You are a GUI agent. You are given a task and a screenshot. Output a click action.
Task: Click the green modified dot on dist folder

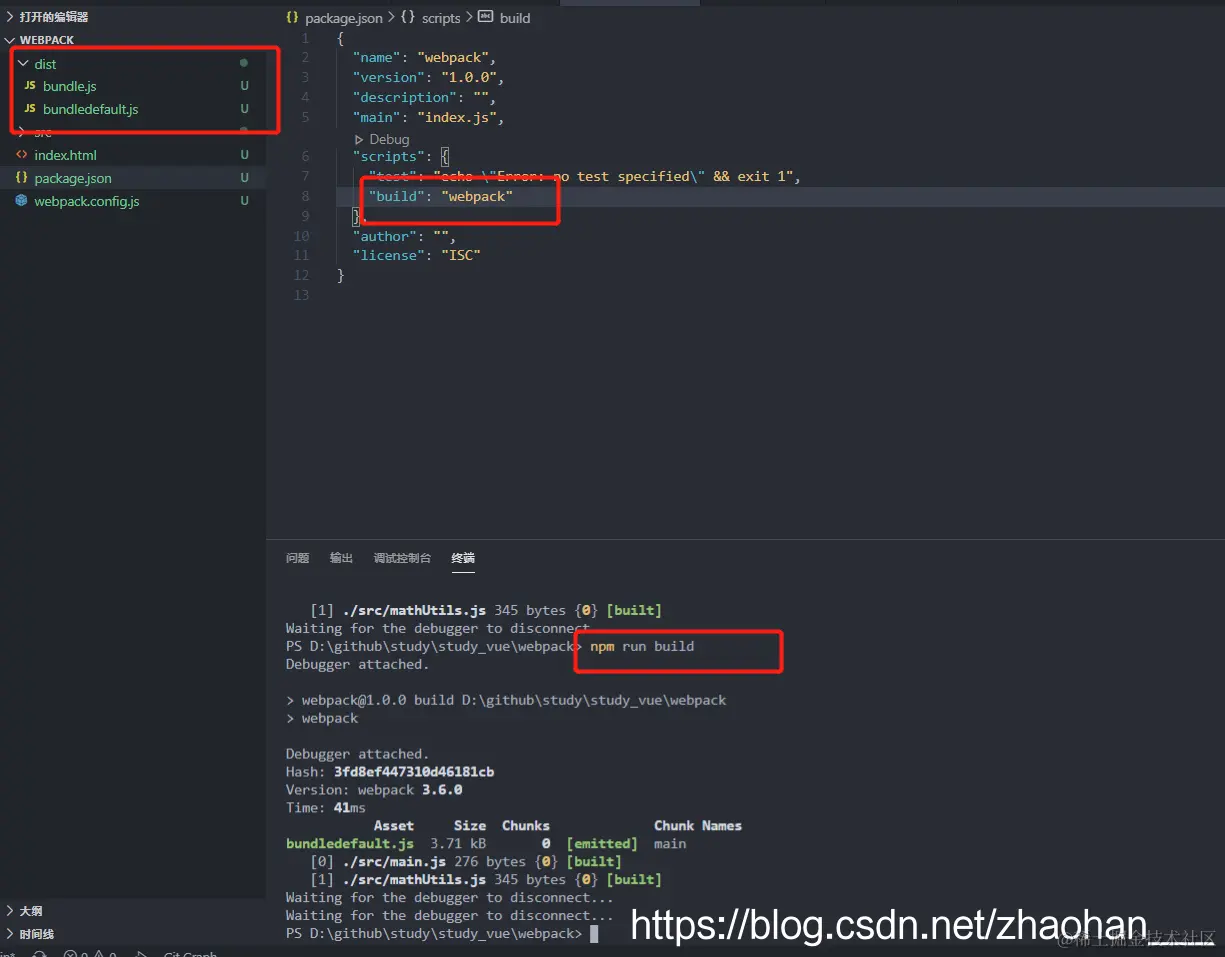click(243, 63)
